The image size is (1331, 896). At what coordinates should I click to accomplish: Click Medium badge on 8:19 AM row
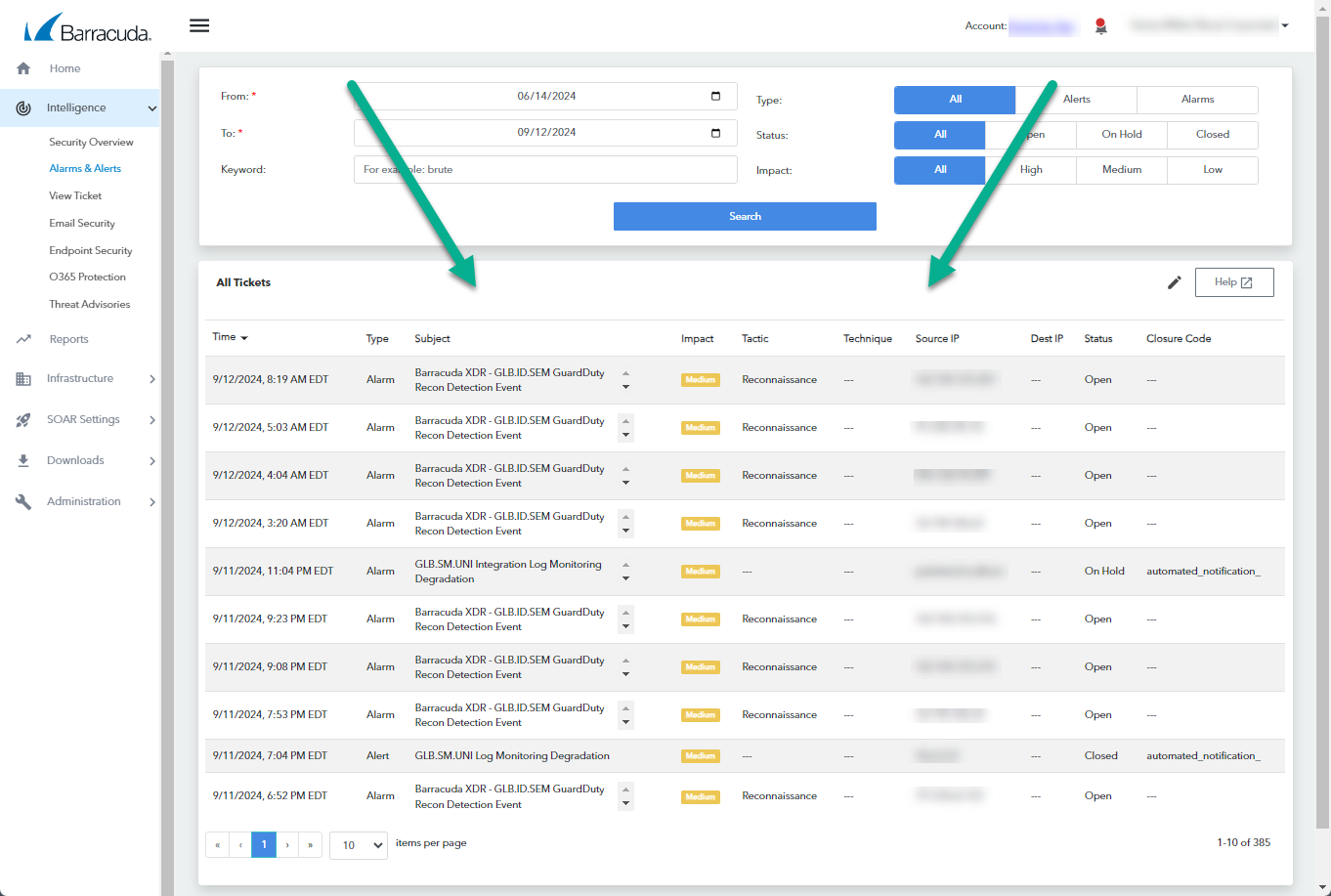[701, 380]
